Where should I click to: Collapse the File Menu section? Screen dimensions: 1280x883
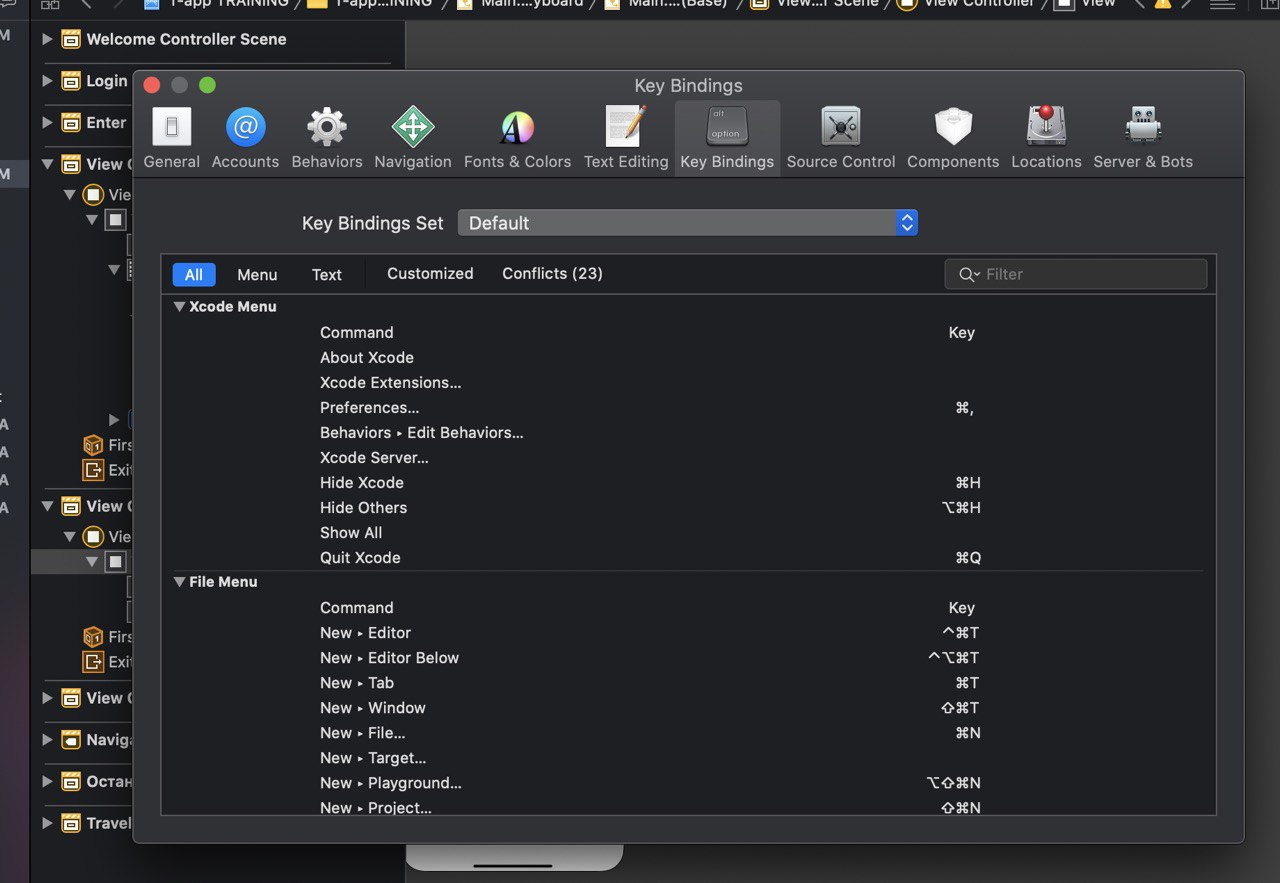[x=180, y=582]
